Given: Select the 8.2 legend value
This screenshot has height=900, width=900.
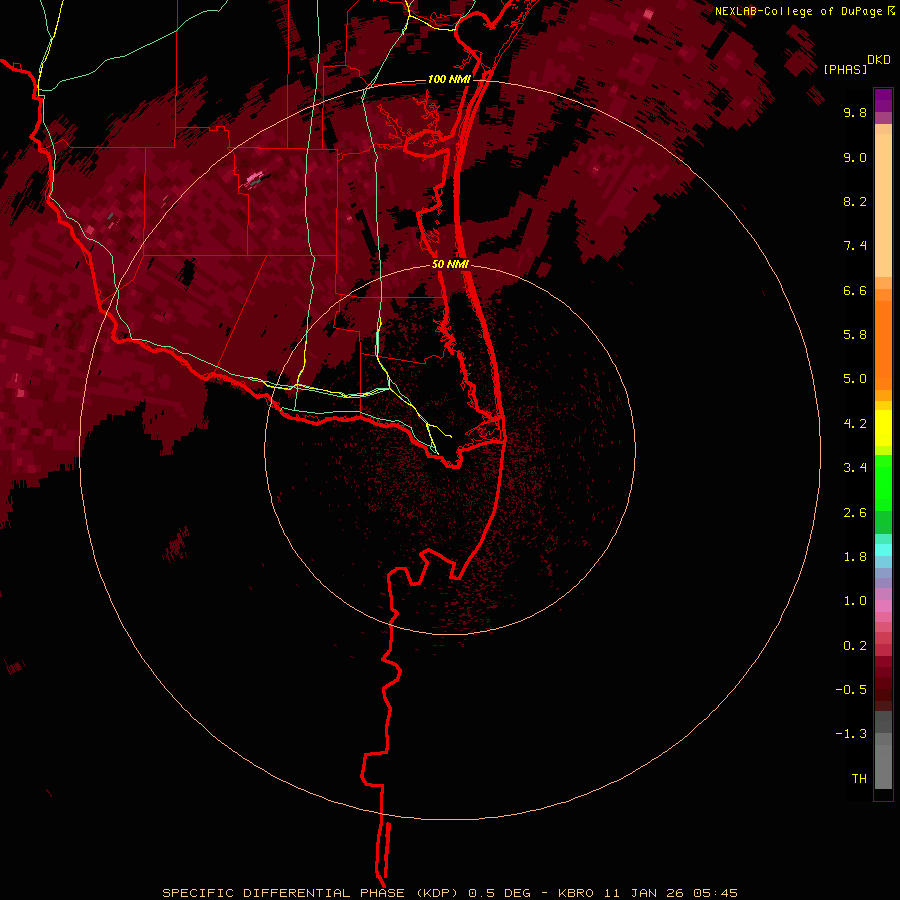Looking at the screenshot, I should point(855,201).
